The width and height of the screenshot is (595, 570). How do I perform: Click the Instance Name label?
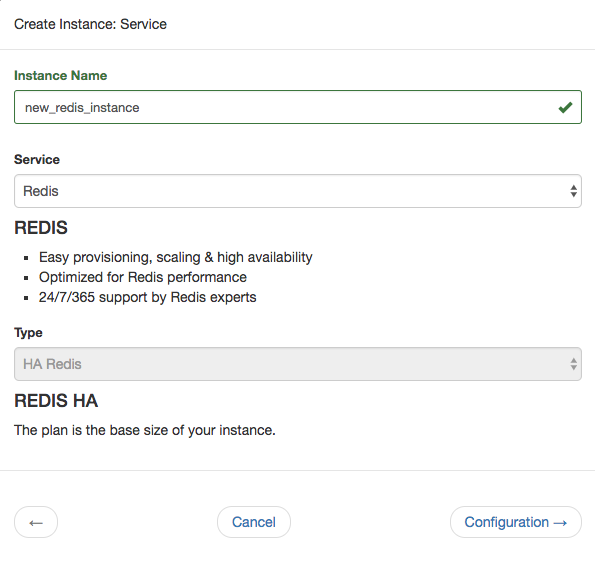pyautogui.click(x=61, y=76)
